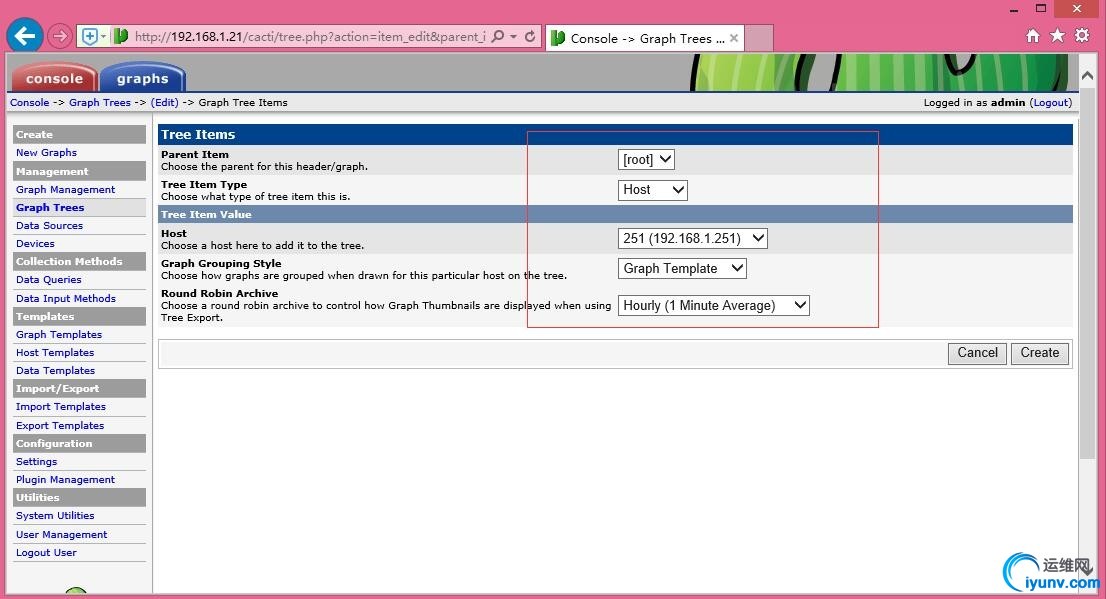
Task: Expand the address bar autocomplete dropdown arrow
Action: point(514,36)
